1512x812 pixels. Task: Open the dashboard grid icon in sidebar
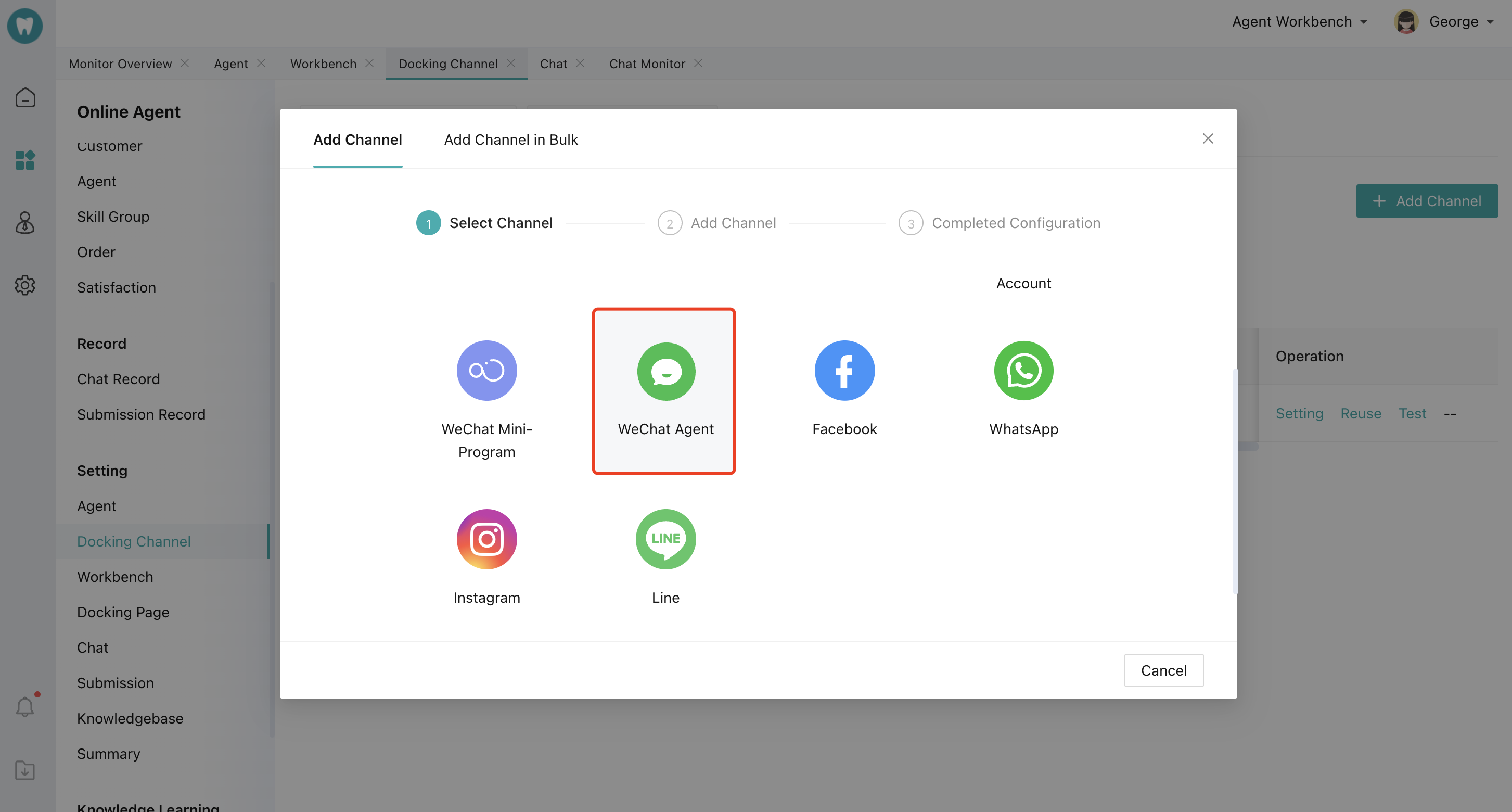24,160
